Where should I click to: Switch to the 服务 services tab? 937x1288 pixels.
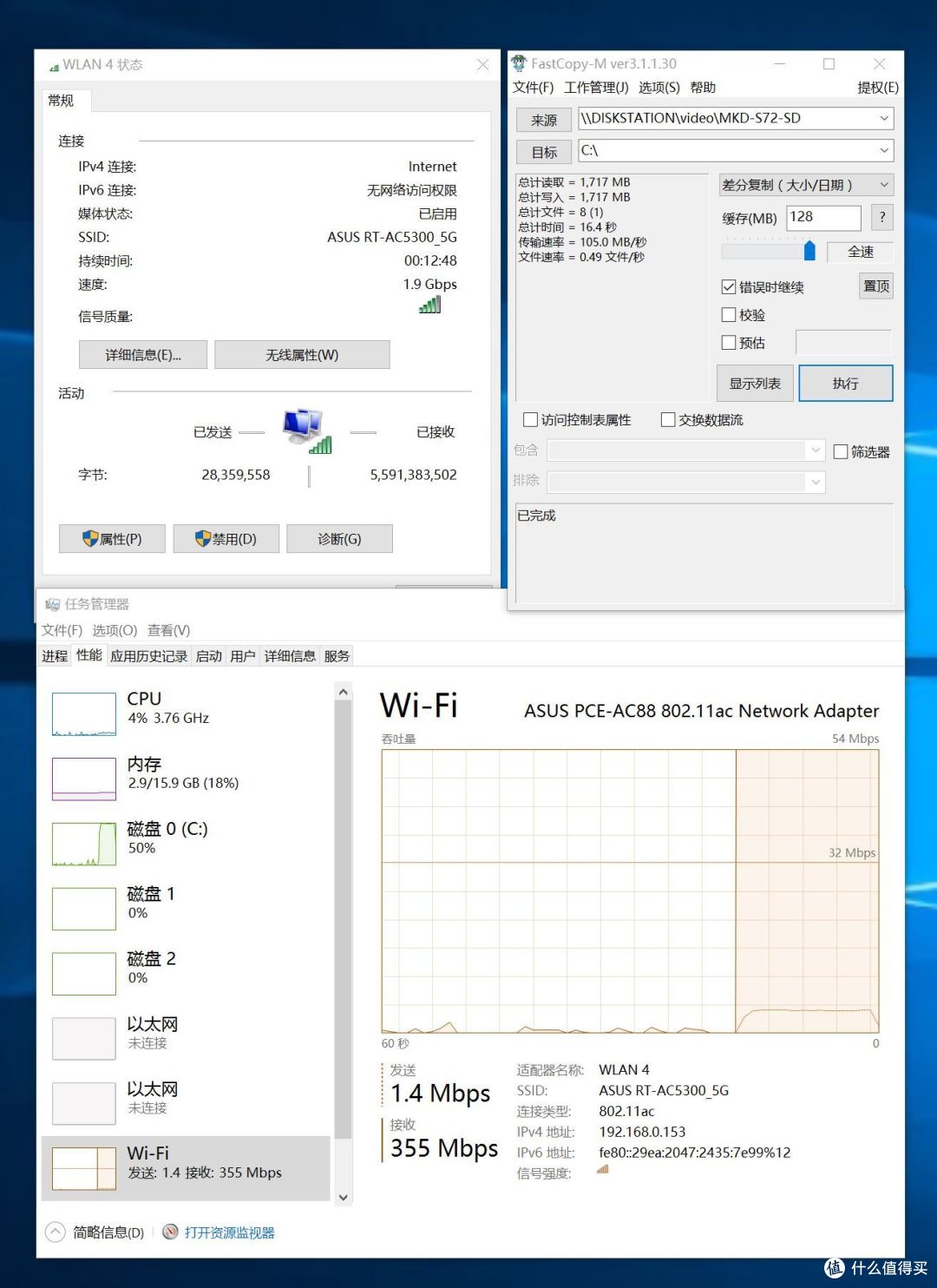tap(337, 656)
